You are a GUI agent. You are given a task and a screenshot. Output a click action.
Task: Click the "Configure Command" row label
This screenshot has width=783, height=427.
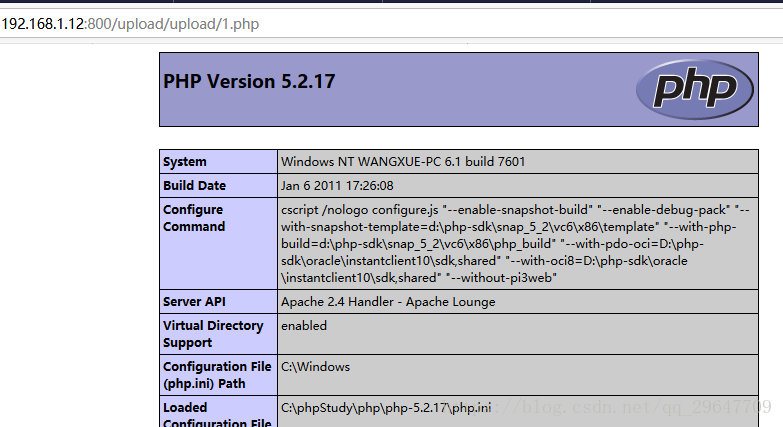pyautogui.click(x=194, y=218)
